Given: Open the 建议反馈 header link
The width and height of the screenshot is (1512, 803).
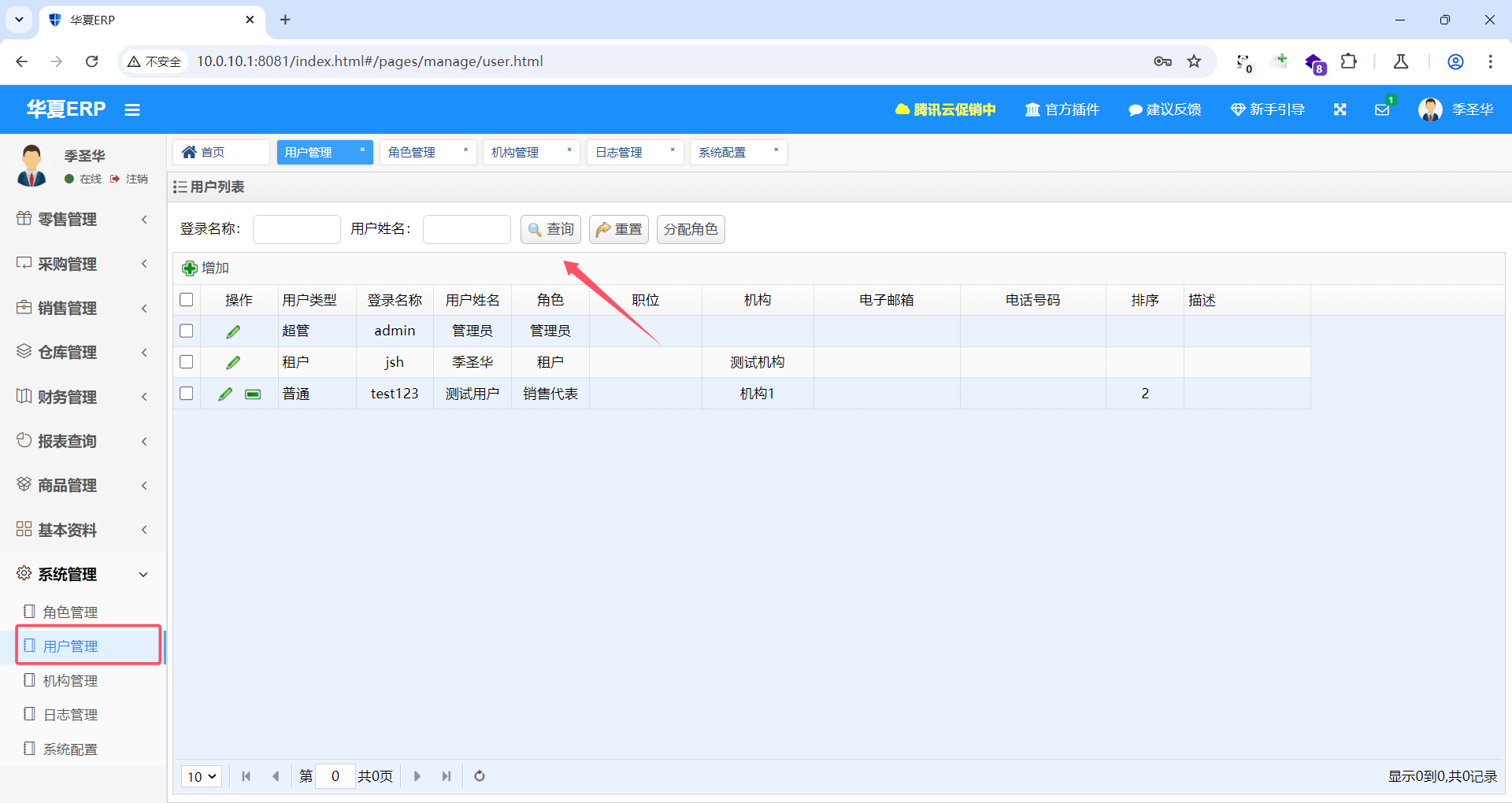Looking at the screenshot, I should point(1165,109).
